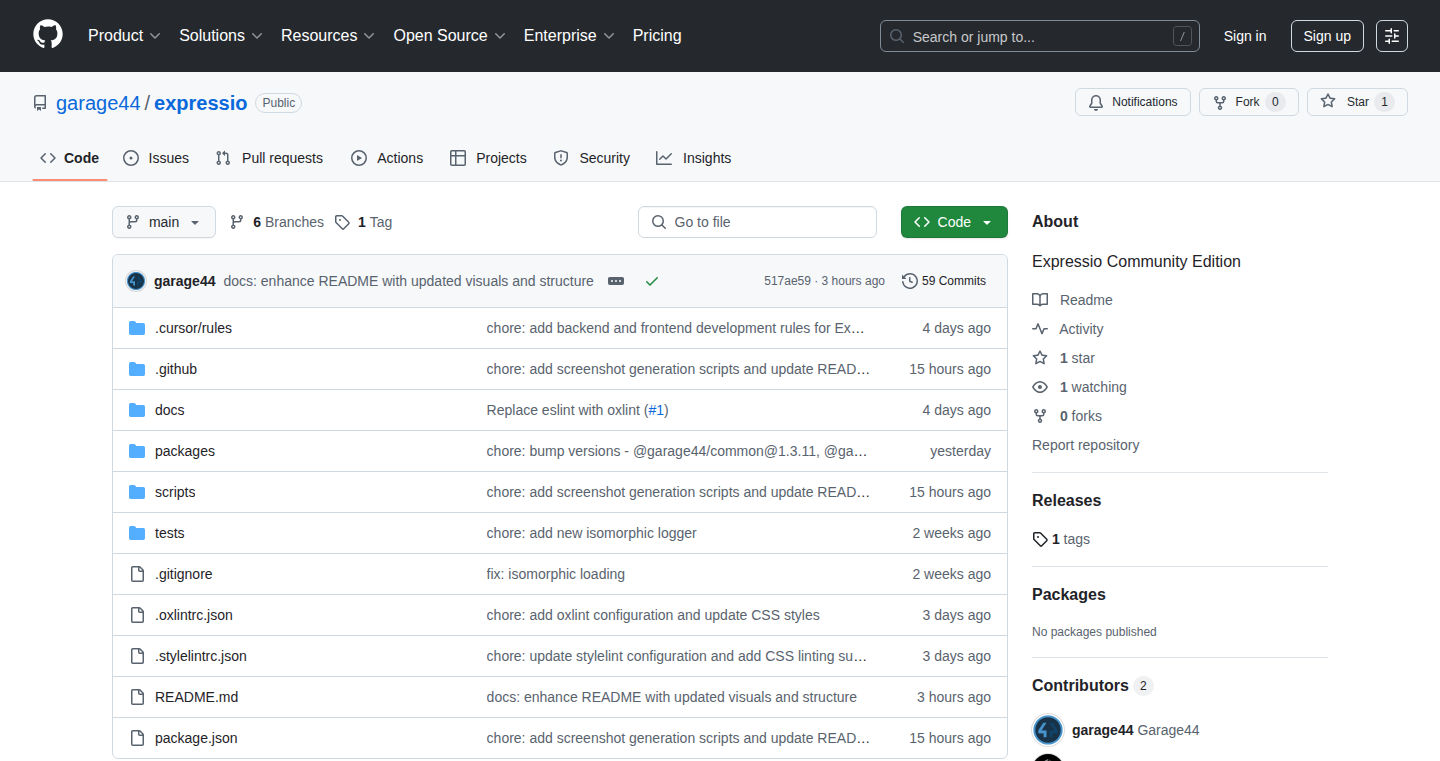This screenshot has width=1440, height=761.
Task: Click the garage44 avatar in commit bar
Action: [136, 281]
